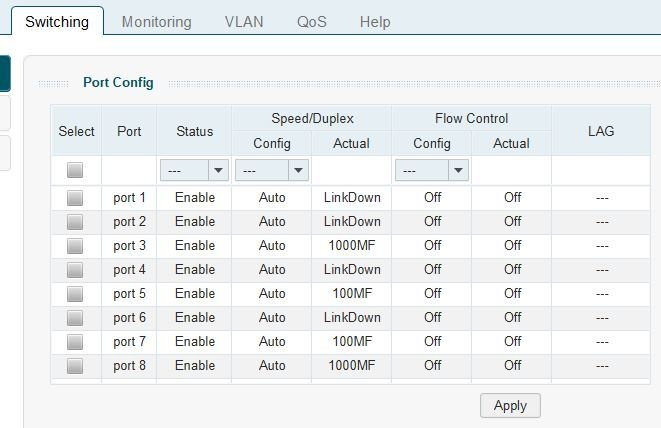Switch to the VLAN tab
The height and width of the screenshot is (428, 661).
(244, 21)
